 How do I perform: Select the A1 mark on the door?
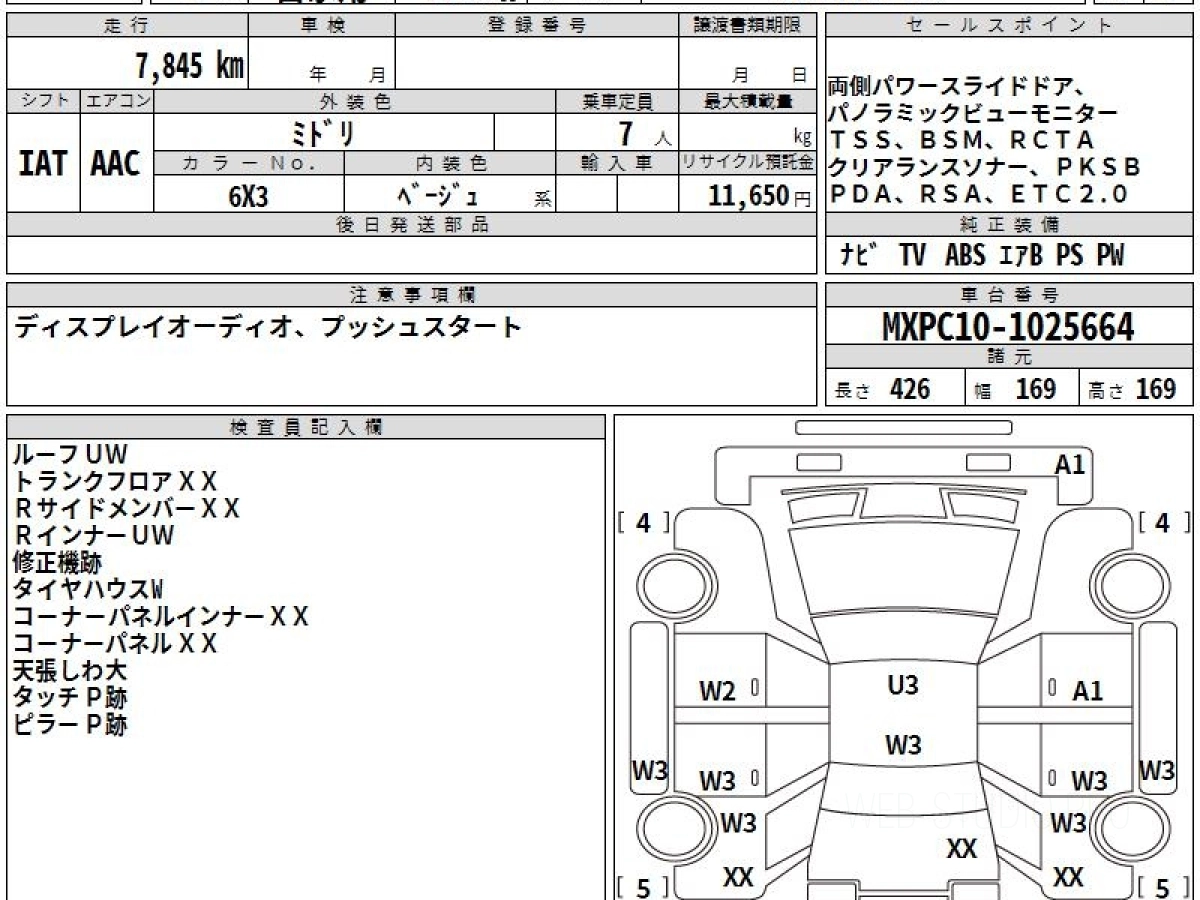pos(1087,690)
